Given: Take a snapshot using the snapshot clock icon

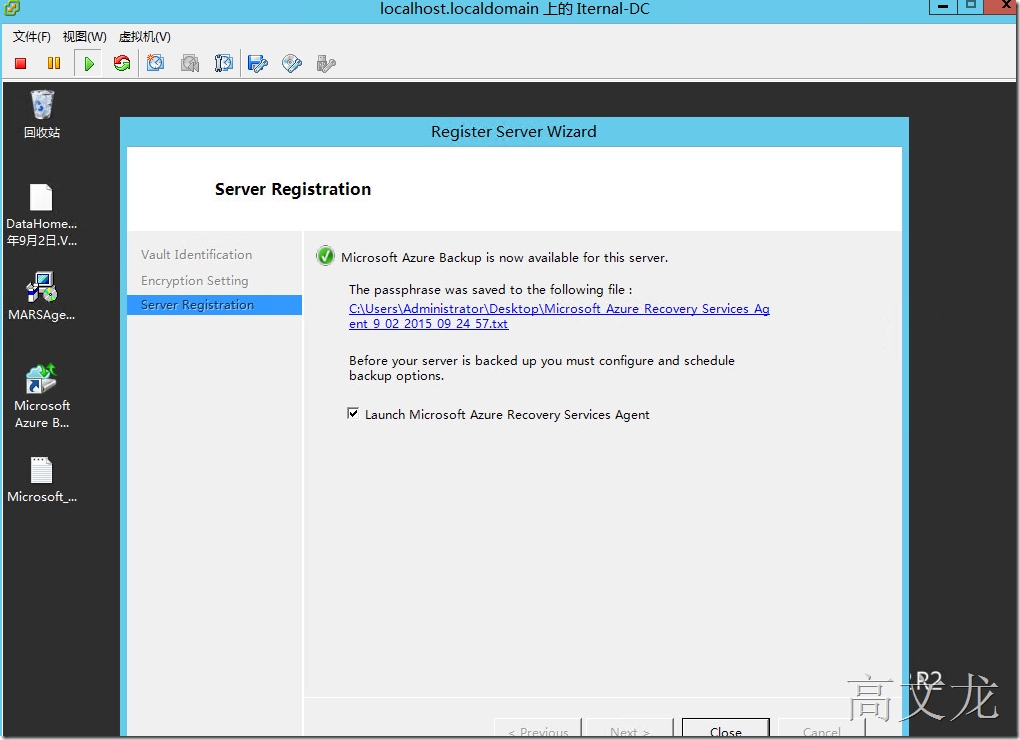Looking at the screenshot, I should 155,63.
